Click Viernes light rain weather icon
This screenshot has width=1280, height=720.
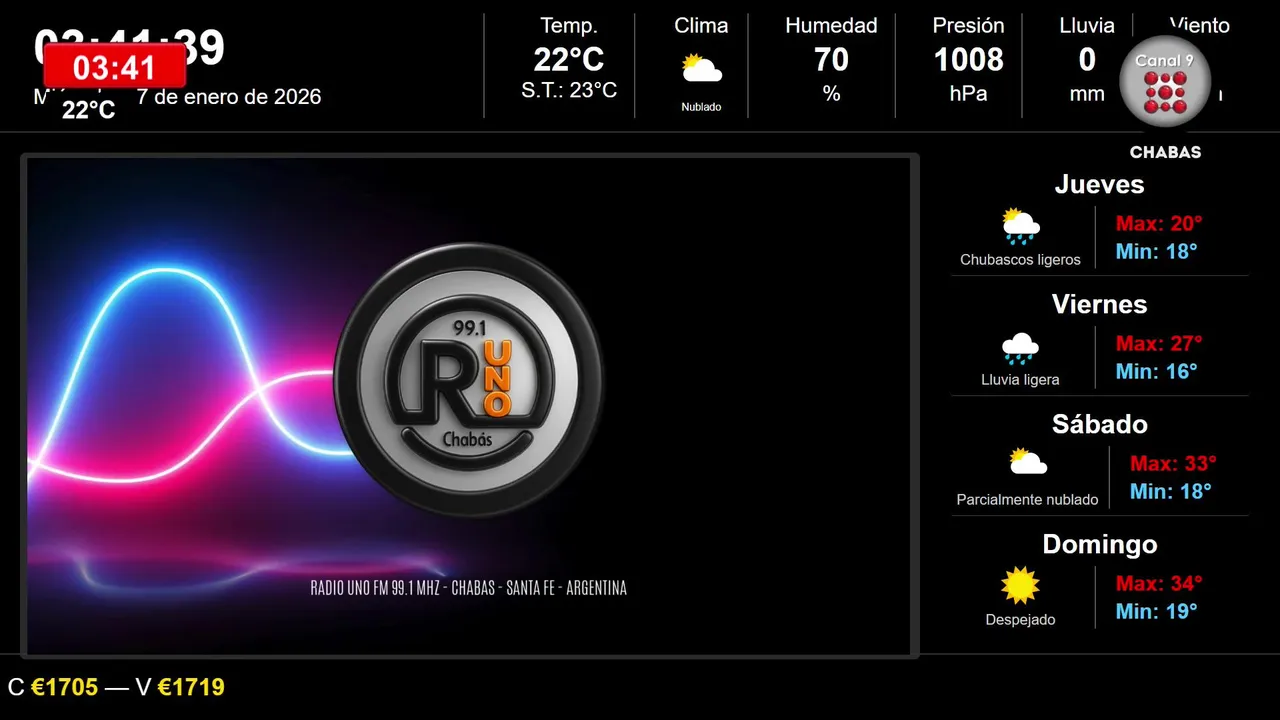[1020, 348]
